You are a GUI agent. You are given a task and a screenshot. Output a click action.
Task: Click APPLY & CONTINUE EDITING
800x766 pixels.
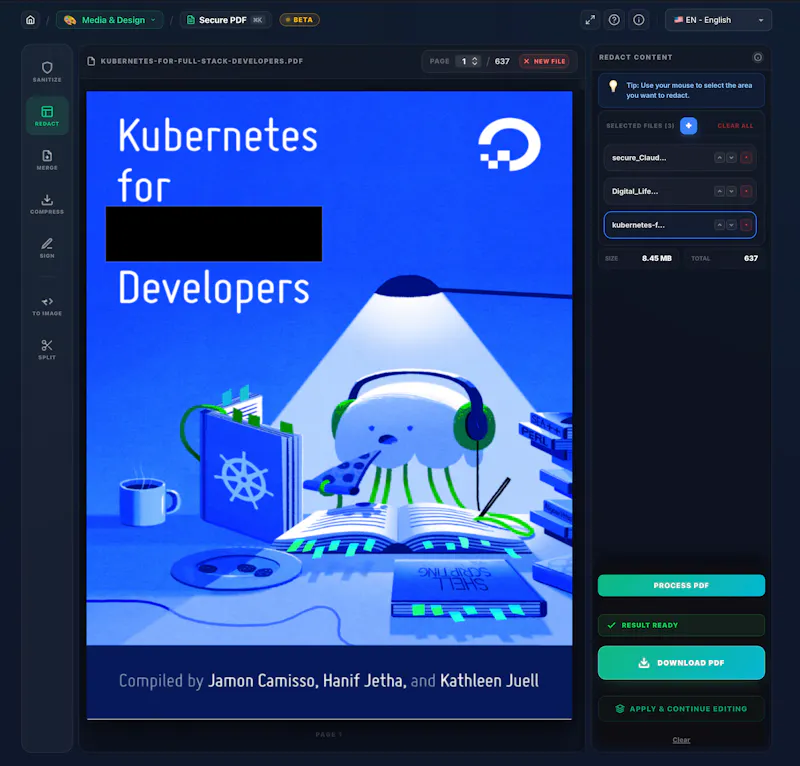pos(681,709)
